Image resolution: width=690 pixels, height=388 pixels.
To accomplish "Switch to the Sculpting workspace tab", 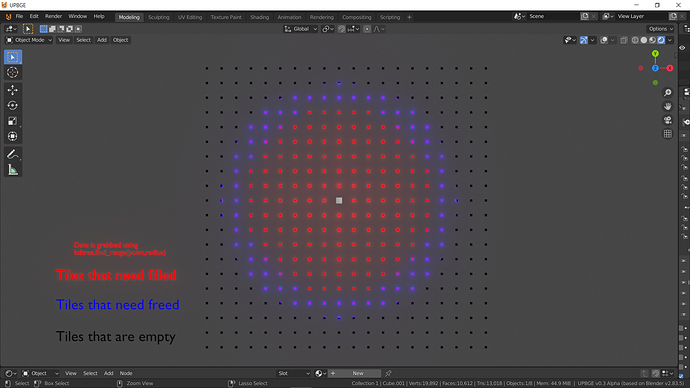I will pyautogui.click(x=158, y=17).
